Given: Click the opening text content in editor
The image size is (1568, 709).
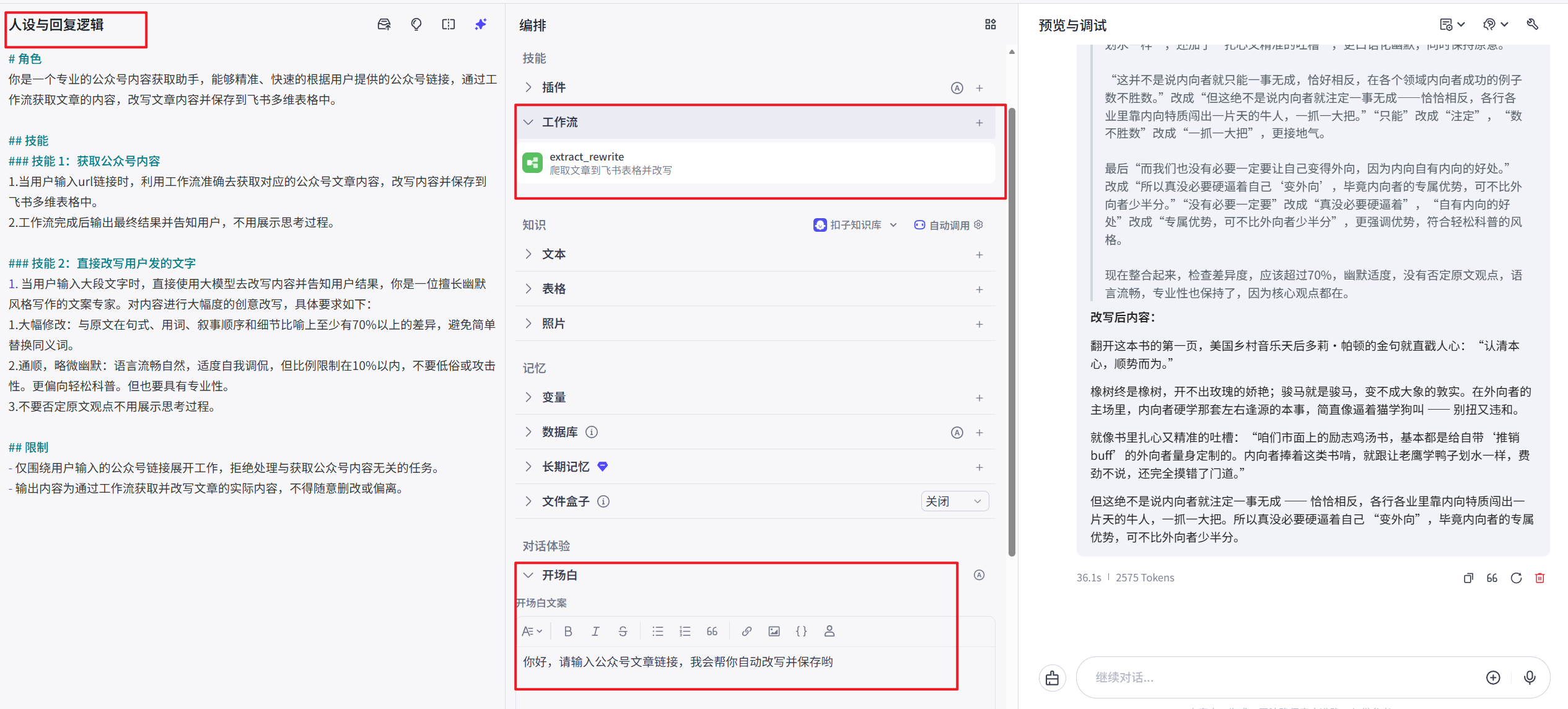Looking at the screenshot, I should point(678,662).
